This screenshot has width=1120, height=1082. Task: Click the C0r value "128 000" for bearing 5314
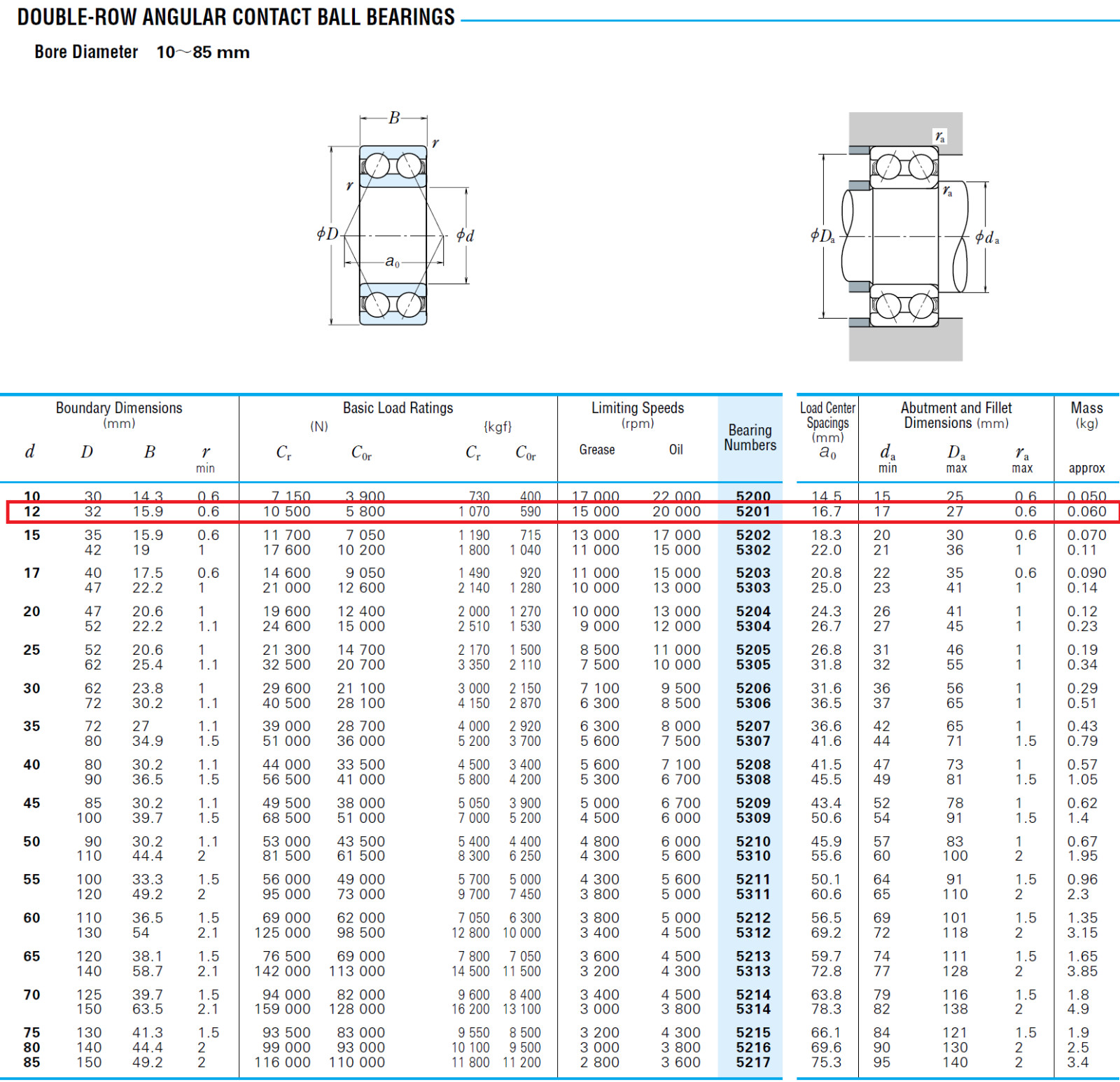pyautogui.click(x=357, y=1009)
